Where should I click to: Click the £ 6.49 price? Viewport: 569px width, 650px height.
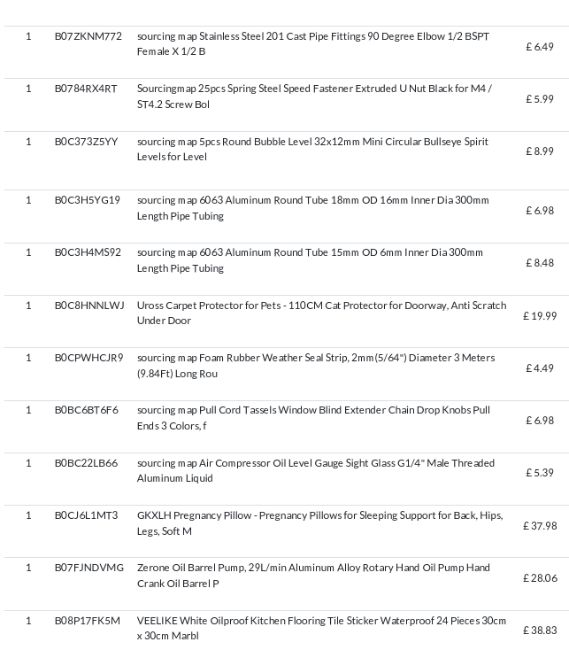(x=540, y=47)
